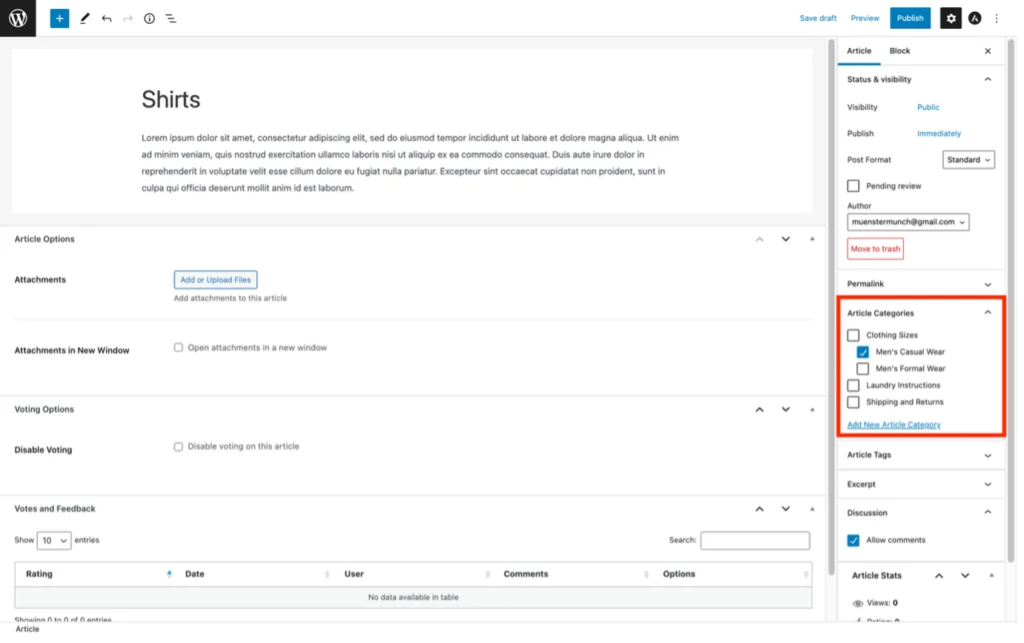Click the Article breadcrumb at bottom

[27, 629]
